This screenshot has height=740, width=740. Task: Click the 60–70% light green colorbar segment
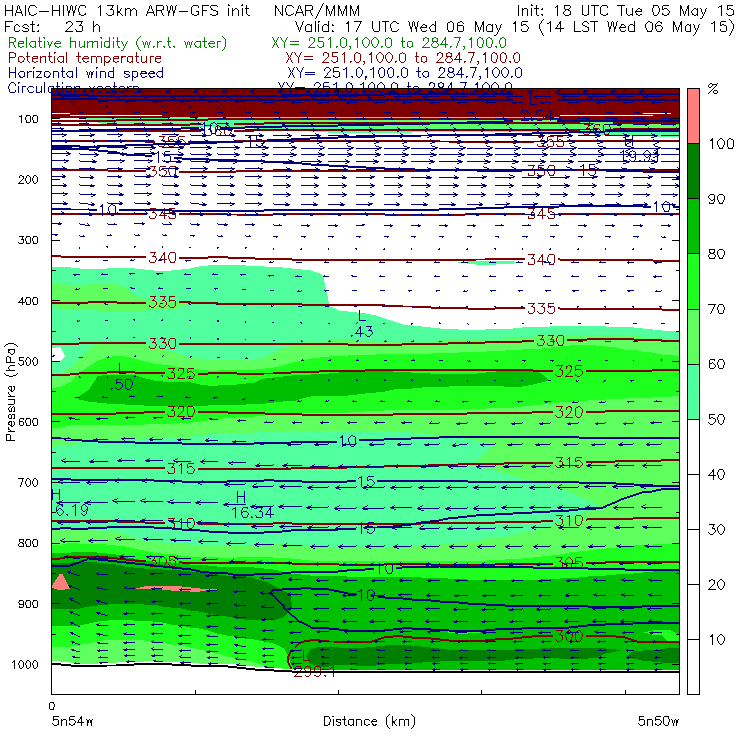[693, 336]
